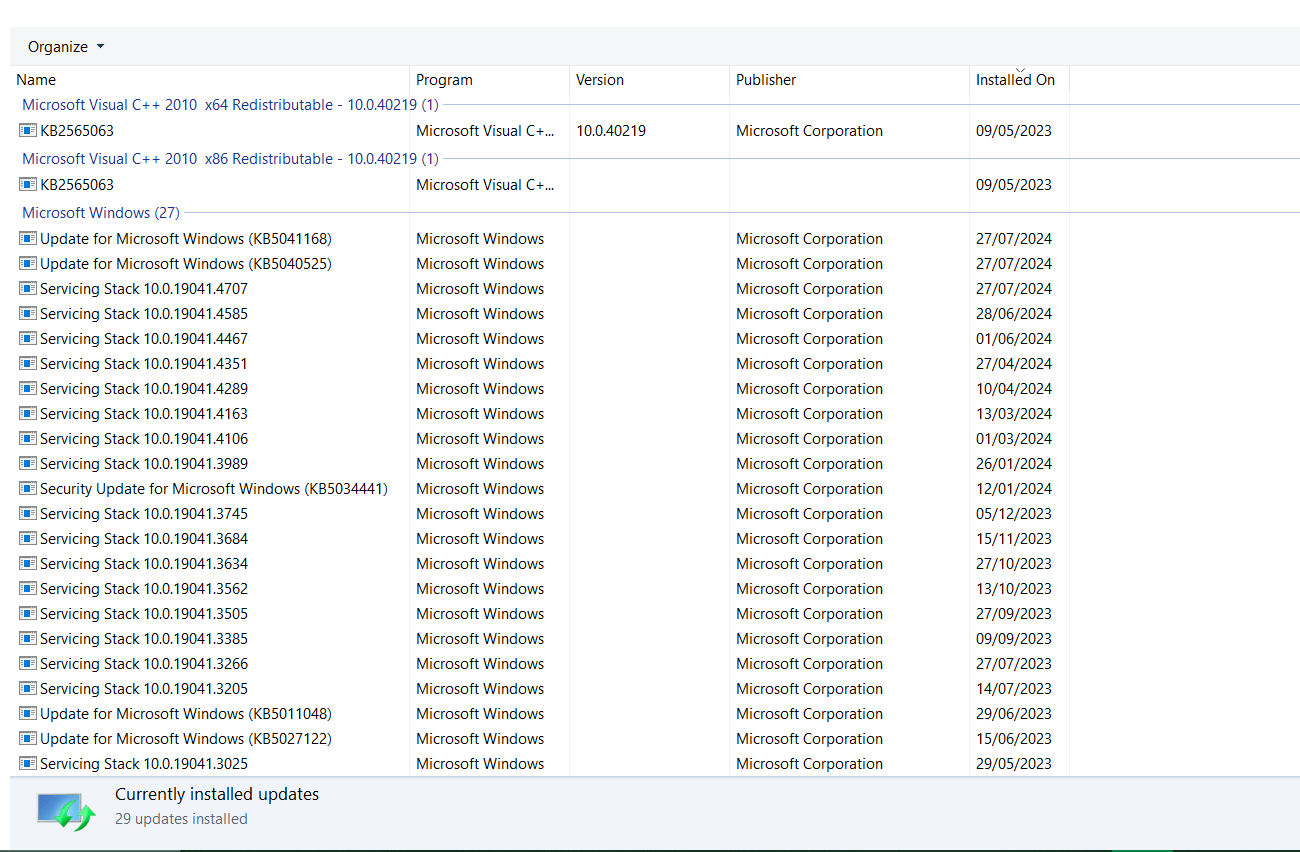Sort by the Installed On column
Viewport: 1300px width, 852px height.
[x=1019, y=80]
